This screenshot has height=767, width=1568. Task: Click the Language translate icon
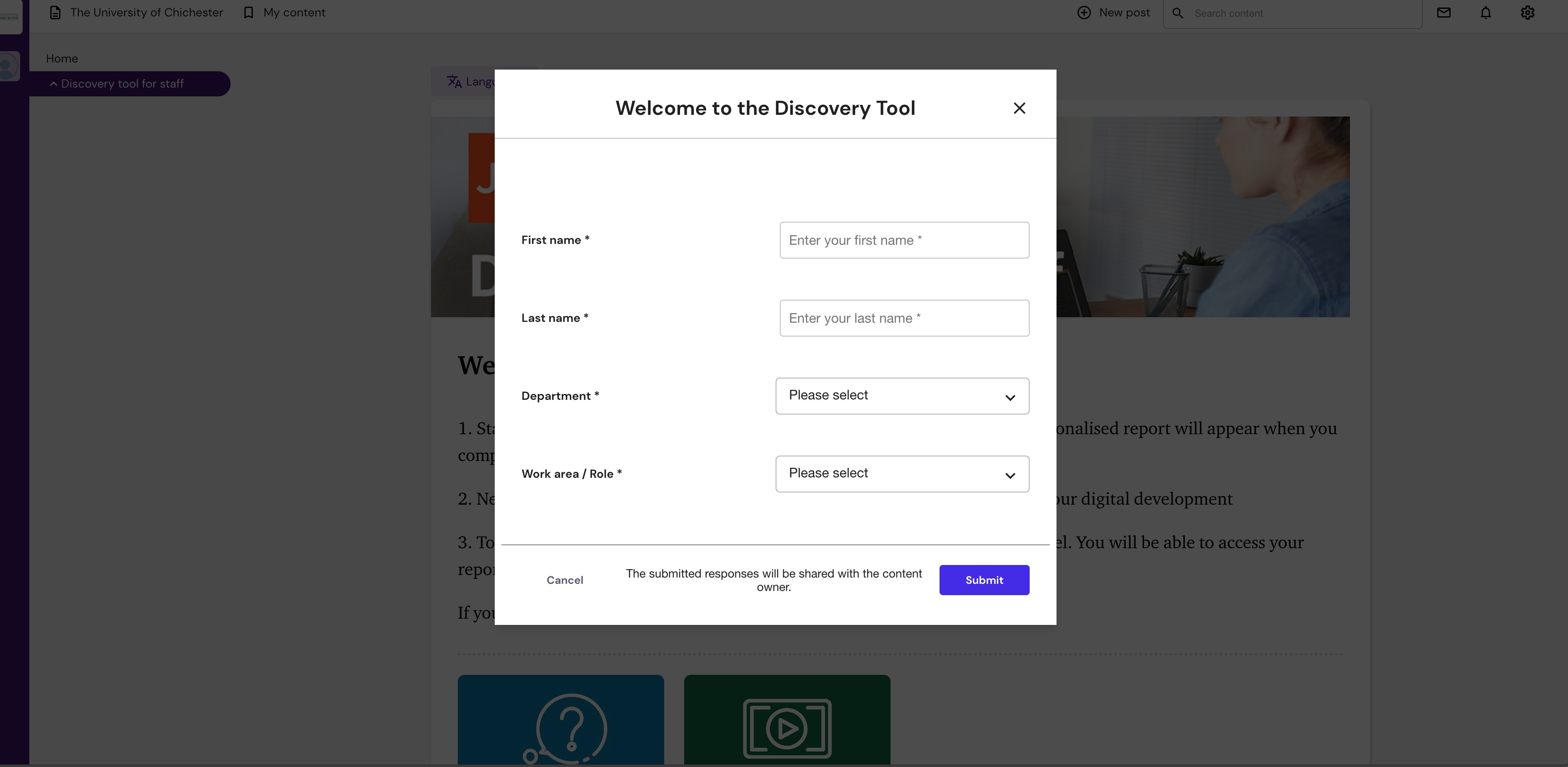454,81
